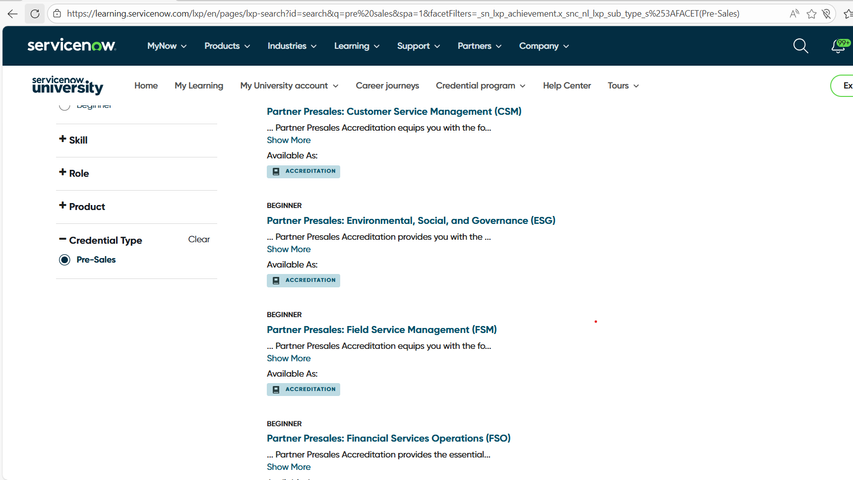
Task: Click the favorites star icon in address bar
Action: pyautogui.click(x=811, y=14)
